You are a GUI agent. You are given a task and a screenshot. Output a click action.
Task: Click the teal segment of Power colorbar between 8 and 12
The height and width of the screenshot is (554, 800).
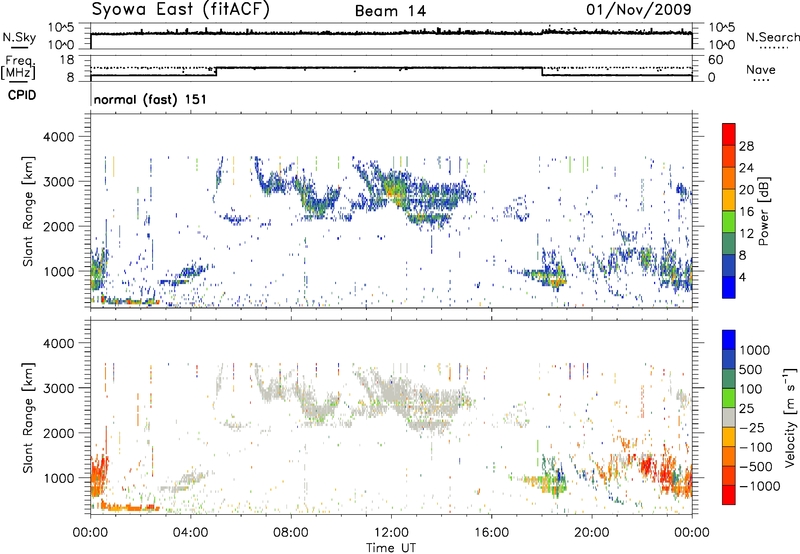pyautogui.click(x=729, y=243)
